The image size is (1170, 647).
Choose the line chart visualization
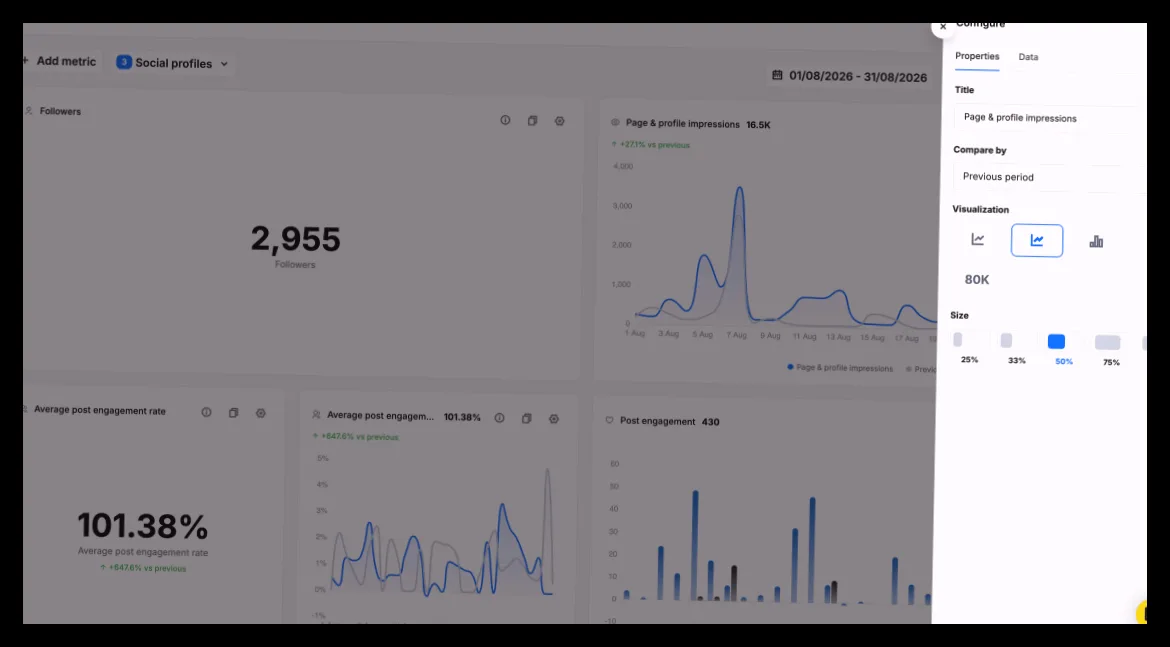pos(977,240)
